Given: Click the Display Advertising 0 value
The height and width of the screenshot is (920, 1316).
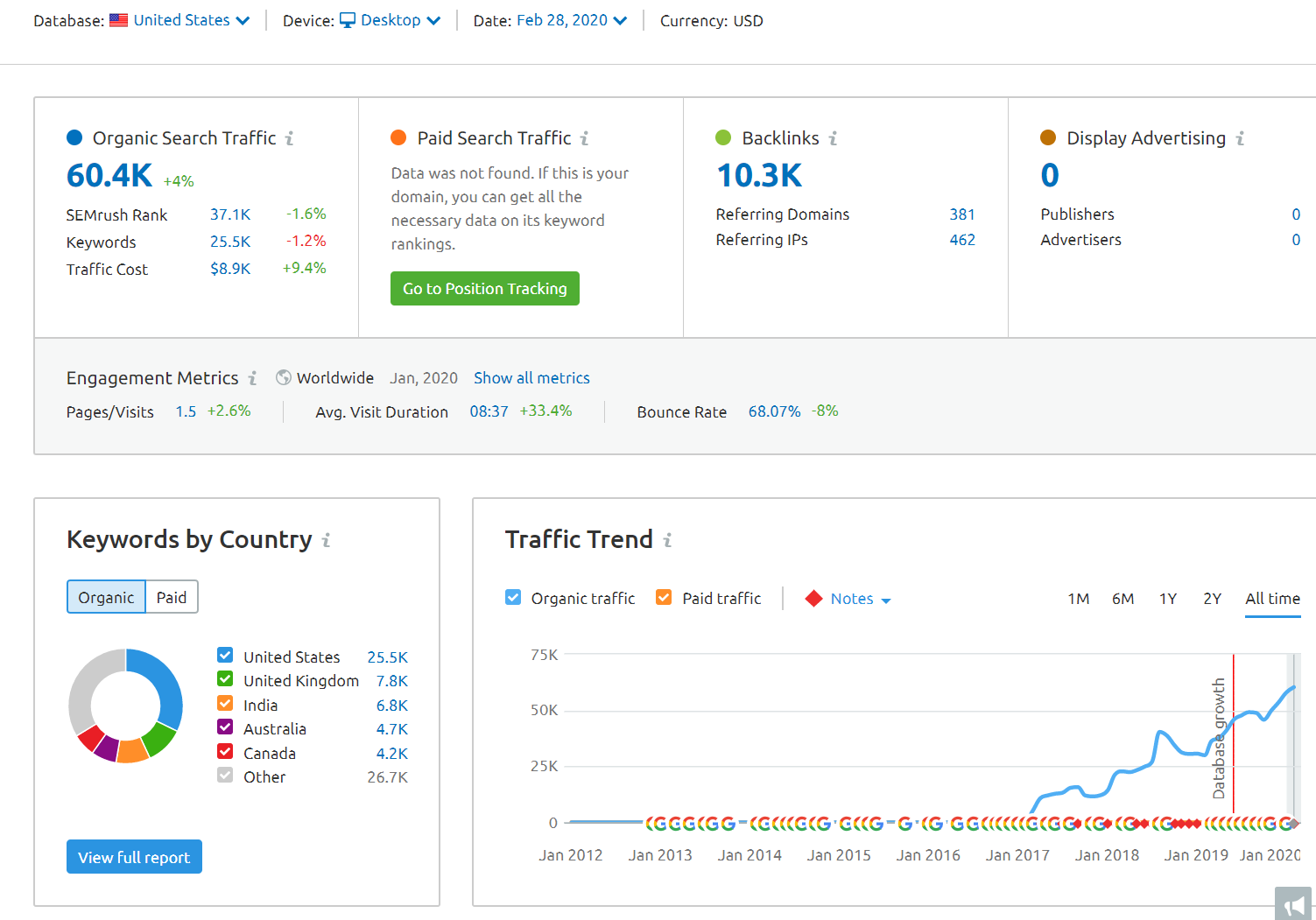Looking at the screenshot, I should point(1050,176).
